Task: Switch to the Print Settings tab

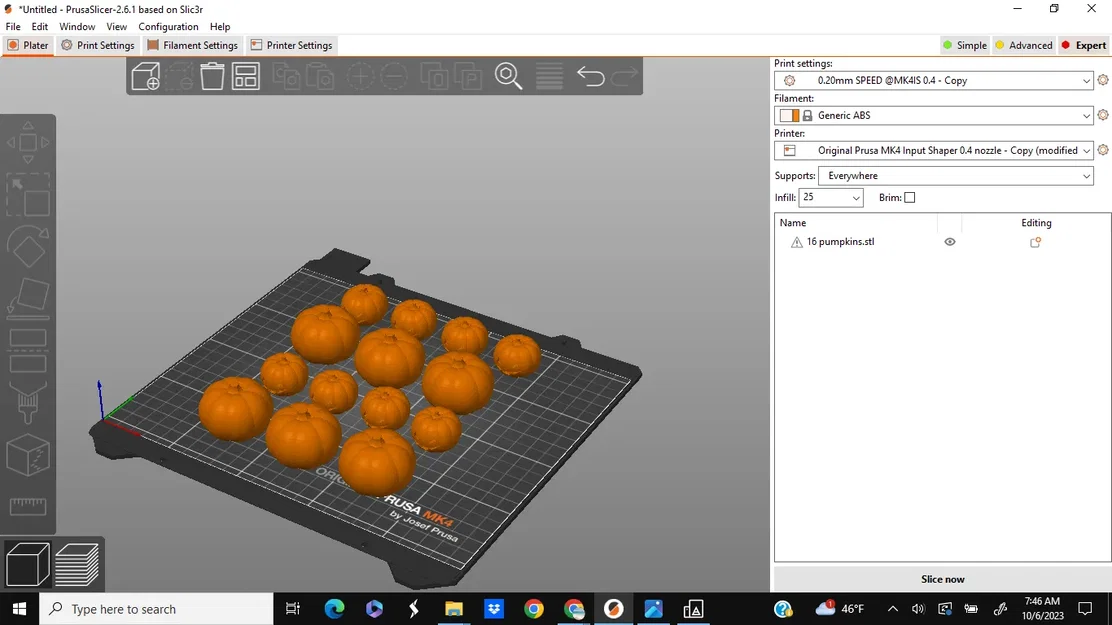Action: [x=98, y=45]
